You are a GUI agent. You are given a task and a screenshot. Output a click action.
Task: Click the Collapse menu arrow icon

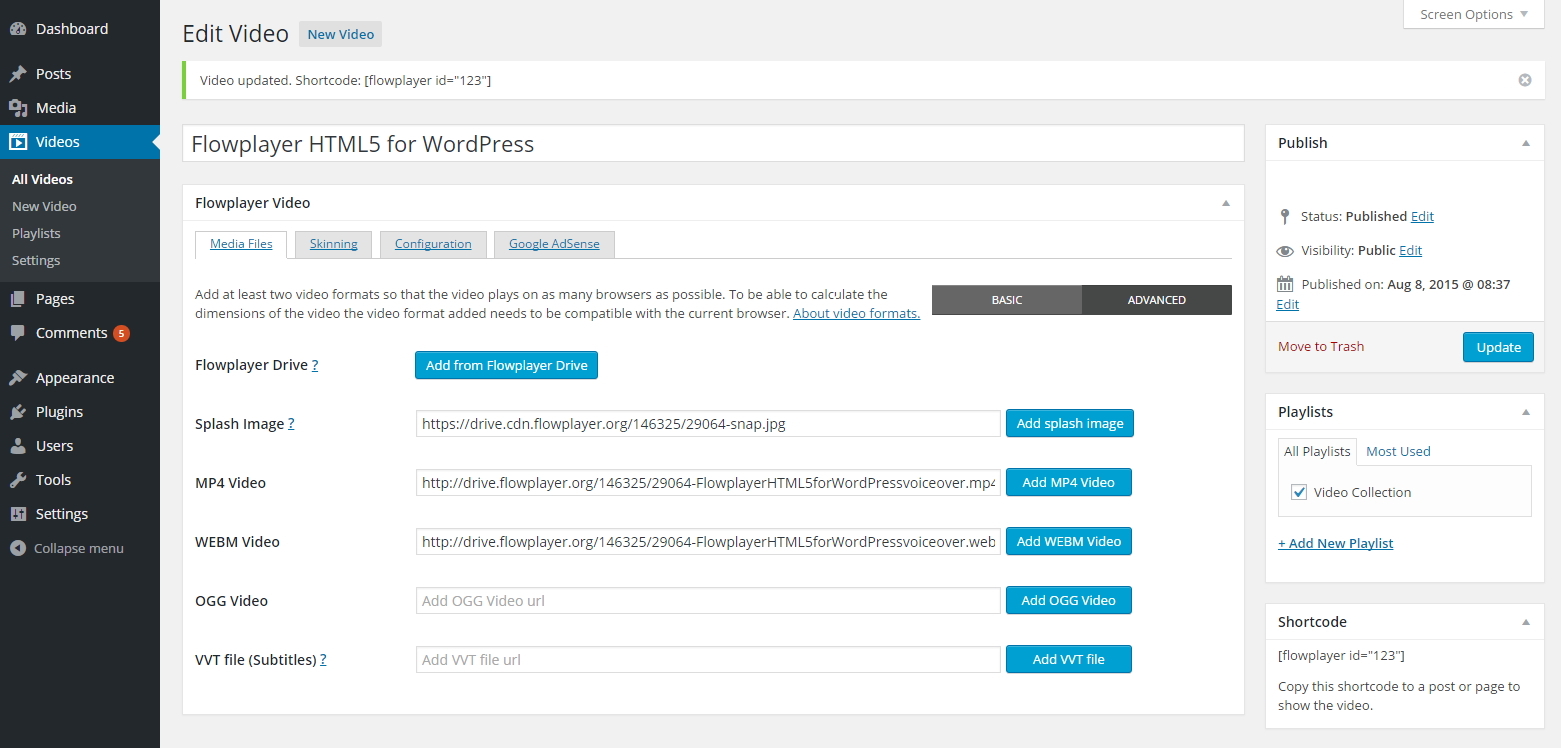click(x=17, y=548)
